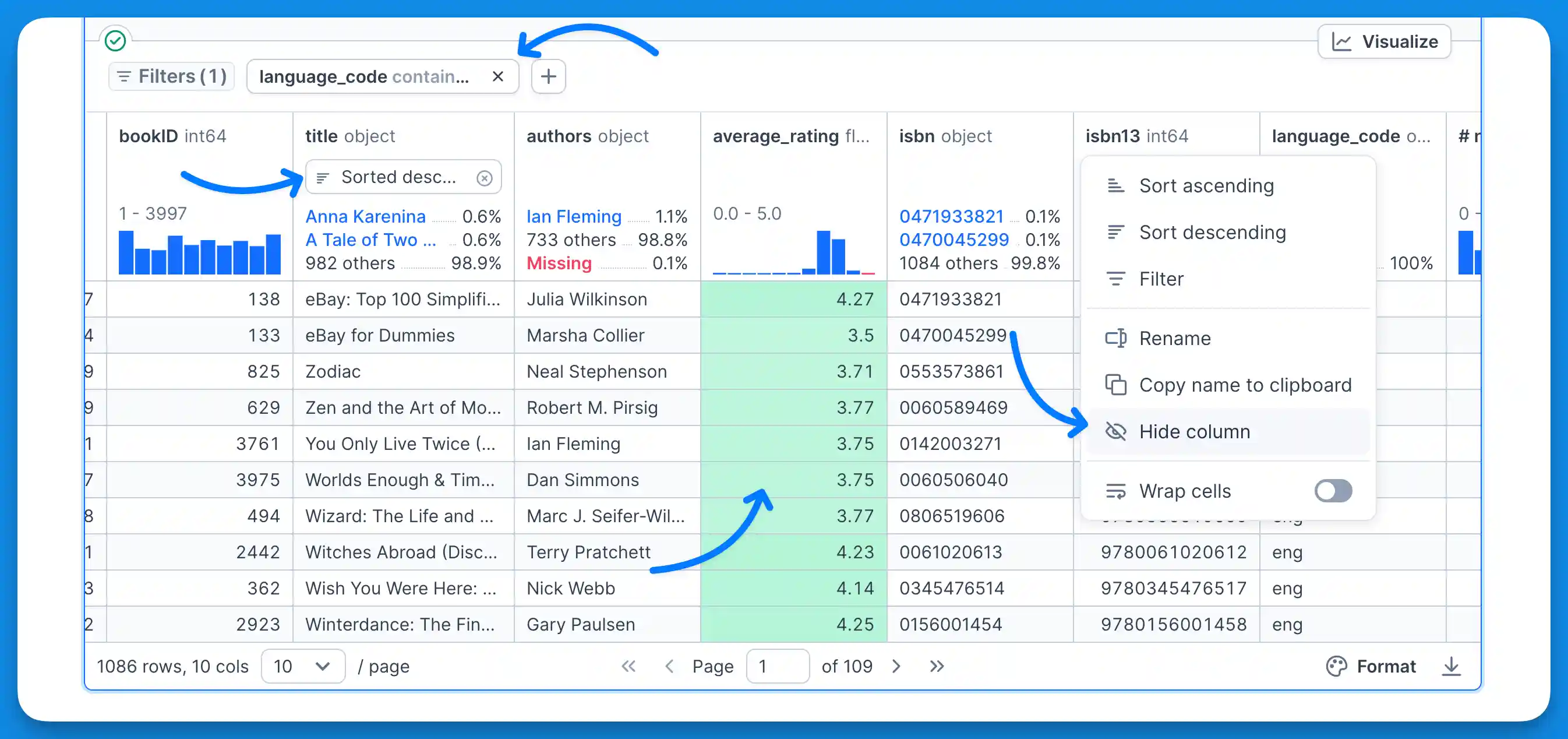The width and height of the screenshot is (1568, 739).
Task: Click the Anna Karenina value link
Action: click(365, 216)
